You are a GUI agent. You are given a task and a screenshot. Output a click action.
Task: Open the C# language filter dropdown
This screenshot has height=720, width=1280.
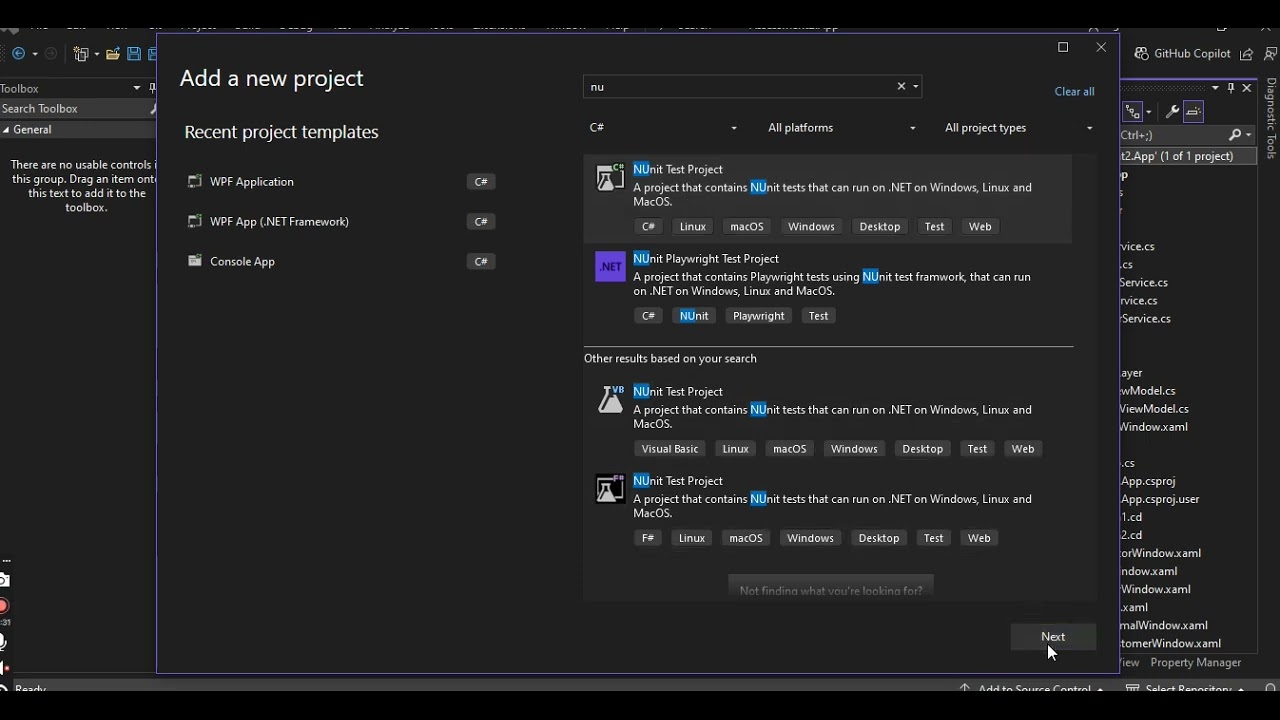tap(663, 127)
